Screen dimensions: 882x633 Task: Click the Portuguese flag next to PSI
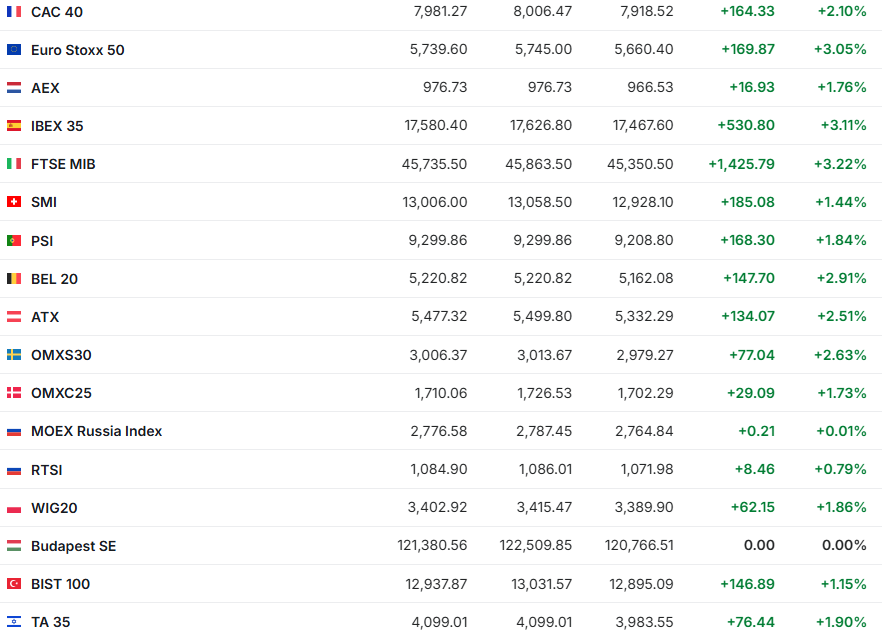tap(14, 241)
